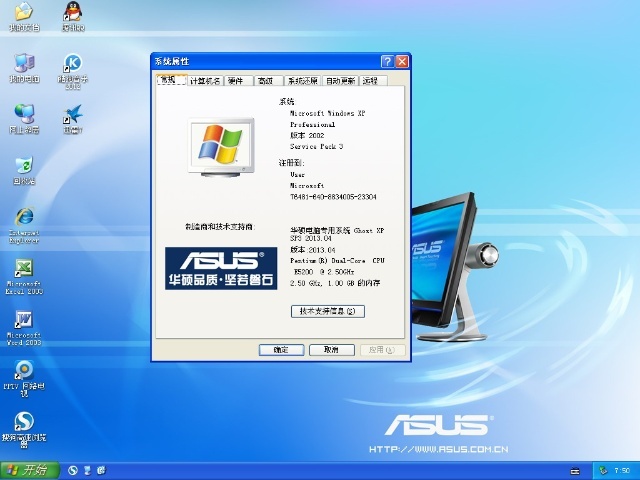Confirm with the 确定 button

(281, 350)
